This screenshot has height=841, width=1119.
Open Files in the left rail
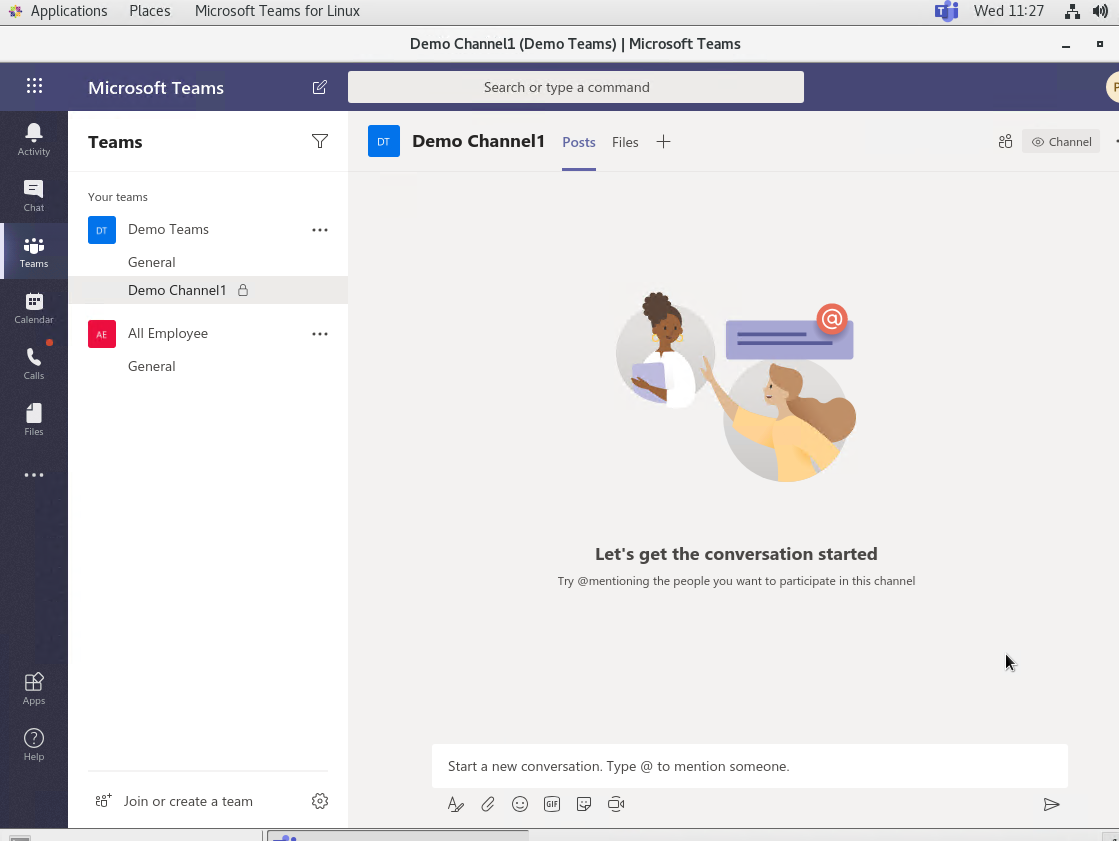click(x=34, y=420)
